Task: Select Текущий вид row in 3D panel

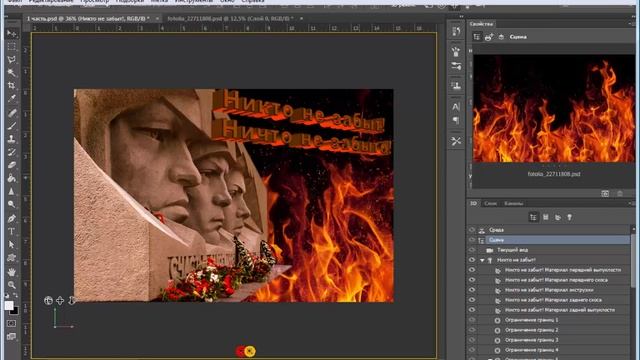Action: pyautogui.click(x=549, y=250)
